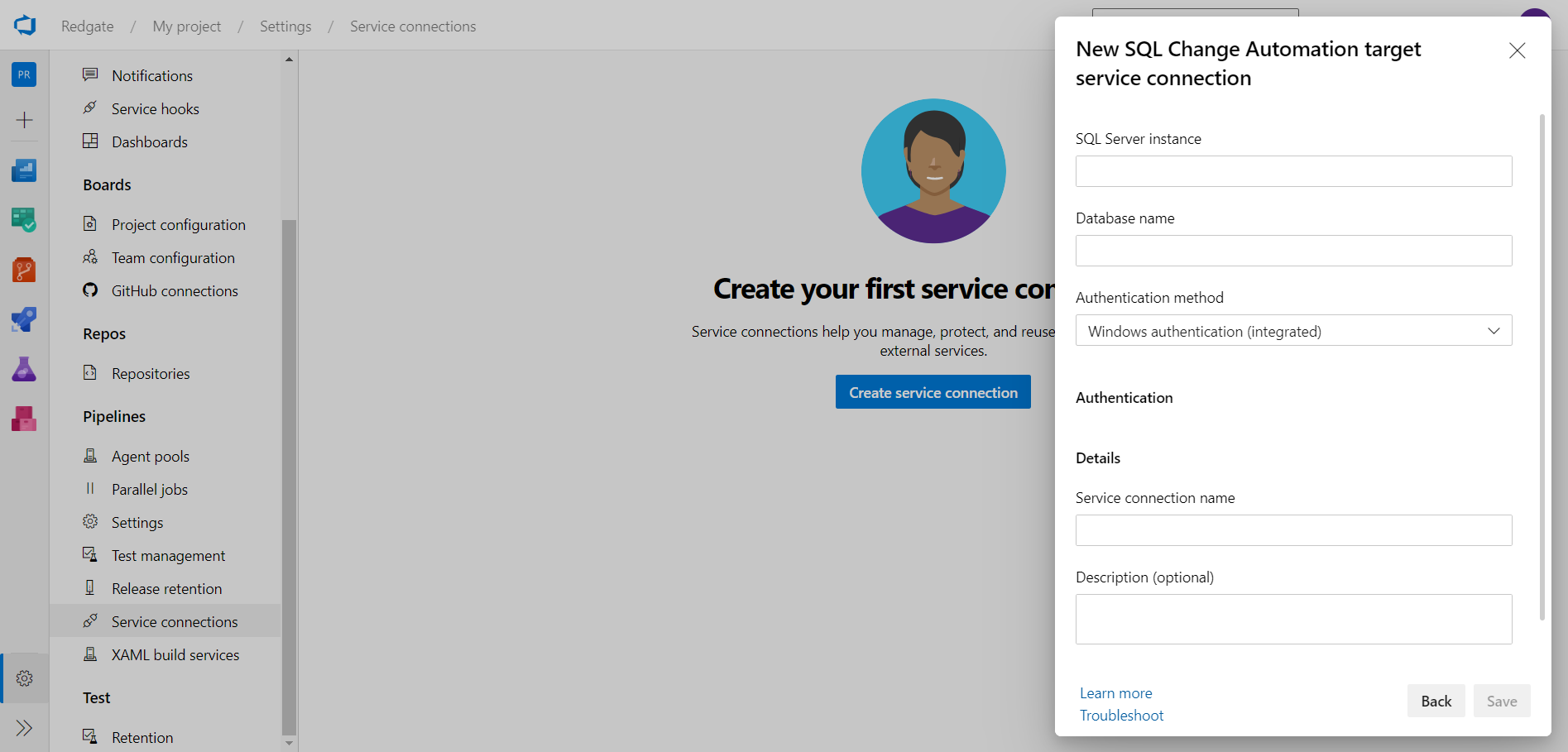
Task: Click the settings sidebar scrollbar thumb
Action: click(289, 477)
